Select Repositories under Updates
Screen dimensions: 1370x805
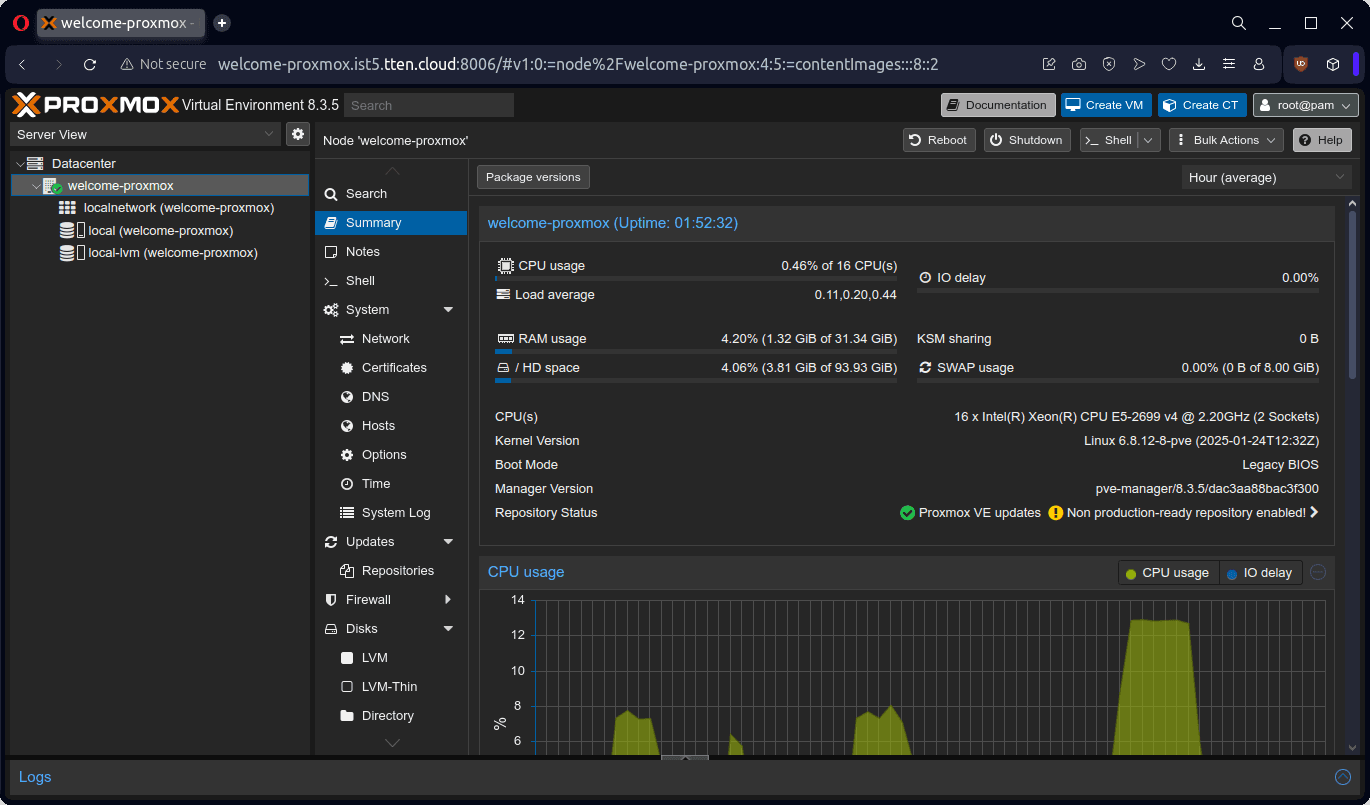(x=397, y=571)
